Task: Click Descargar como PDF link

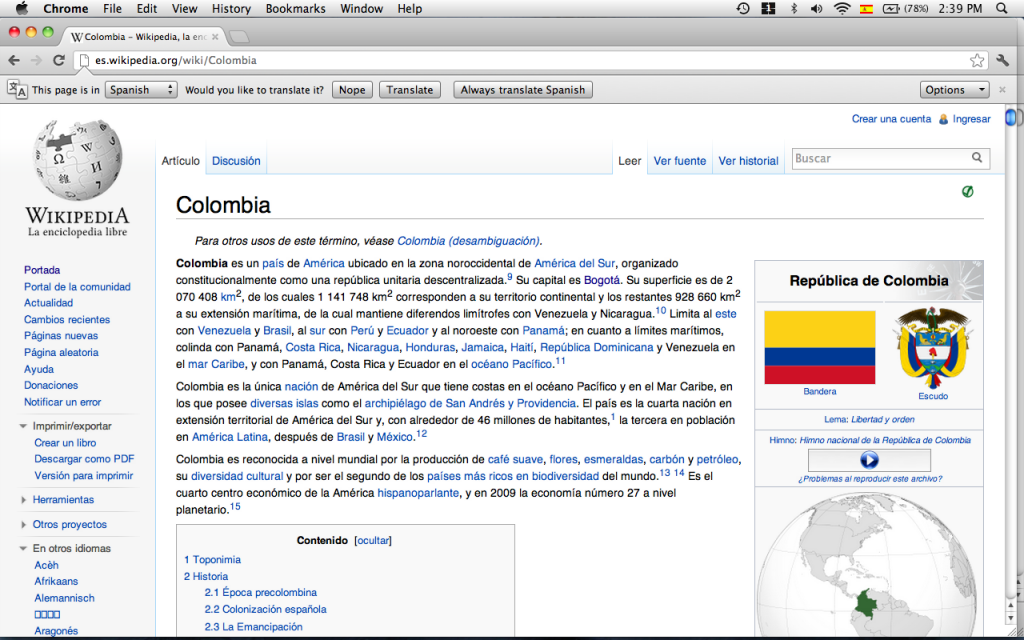Action: 84,459
